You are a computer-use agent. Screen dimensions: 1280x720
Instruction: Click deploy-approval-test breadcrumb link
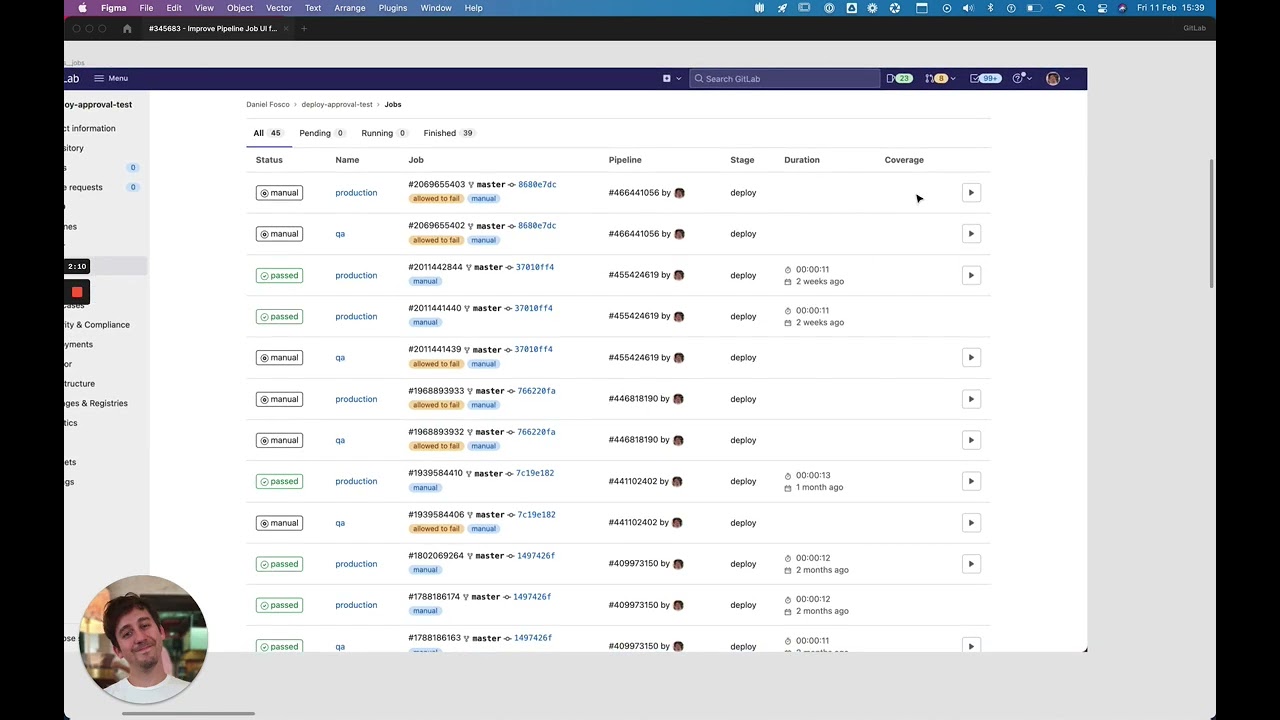[x=337, y=104]
